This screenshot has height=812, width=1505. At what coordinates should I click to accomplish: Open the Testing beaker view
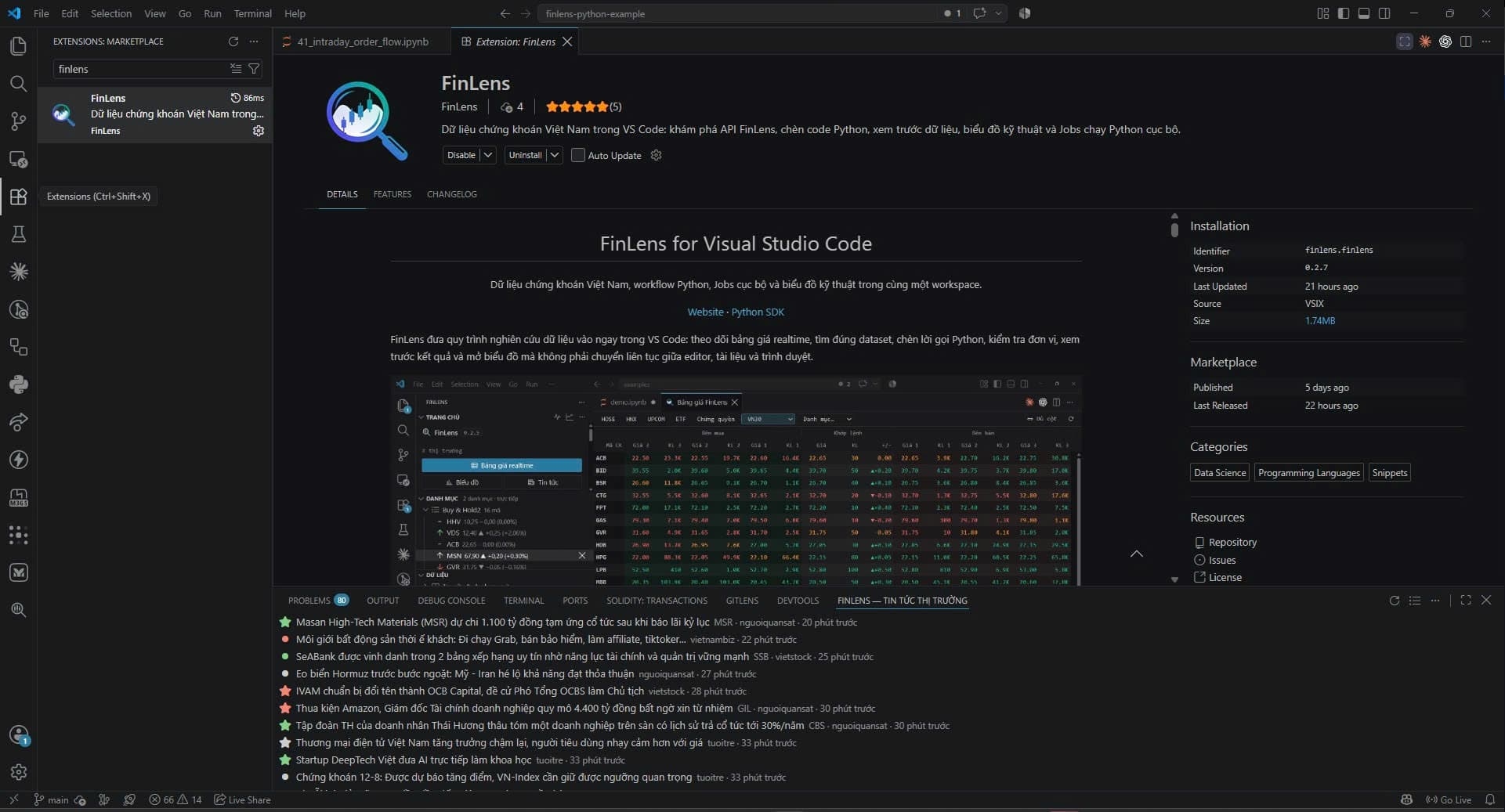pyautogui.click(x=18, y=234)
